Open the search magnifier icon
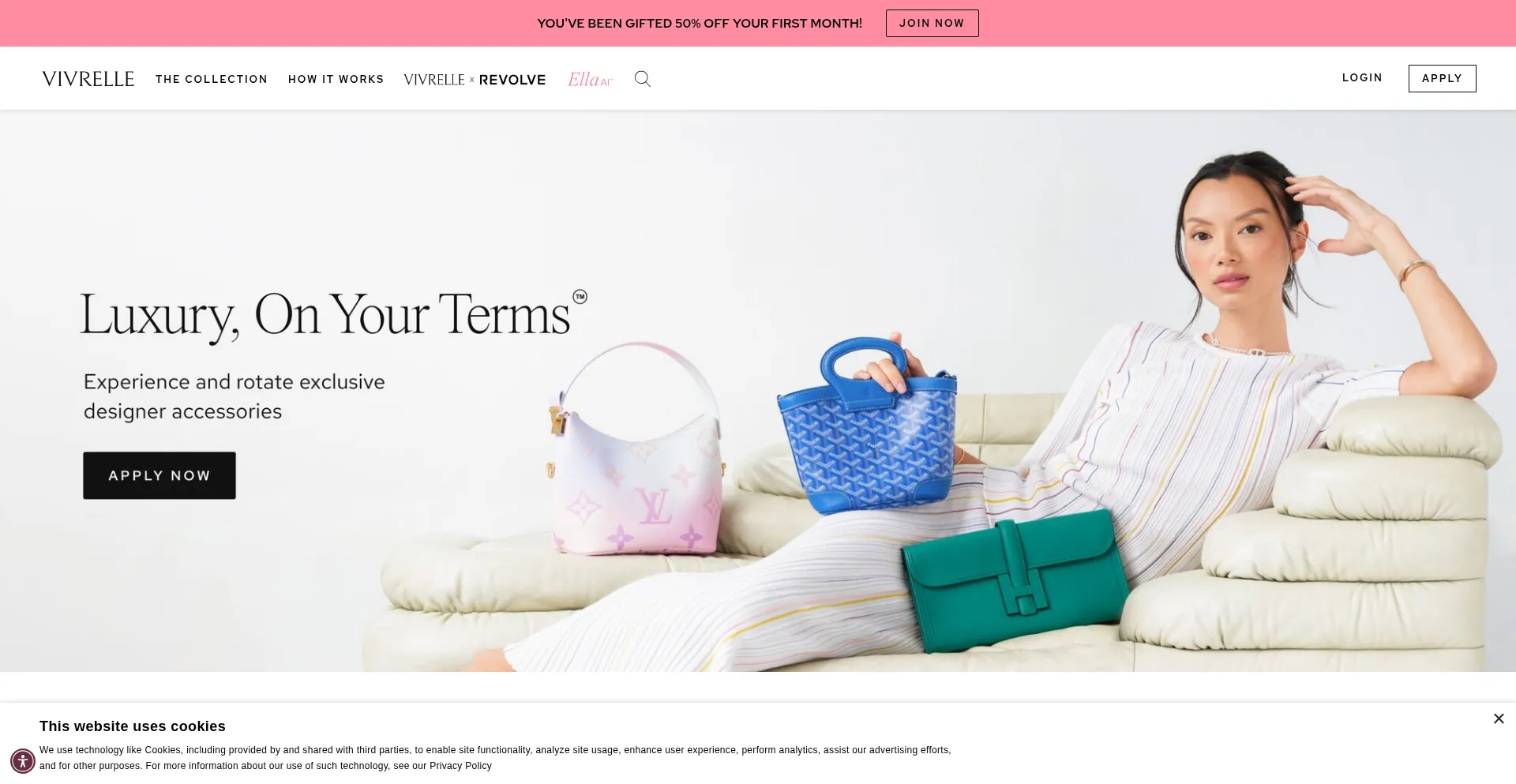This screenshot has height=784, width=1516. (x=643, y=79)
